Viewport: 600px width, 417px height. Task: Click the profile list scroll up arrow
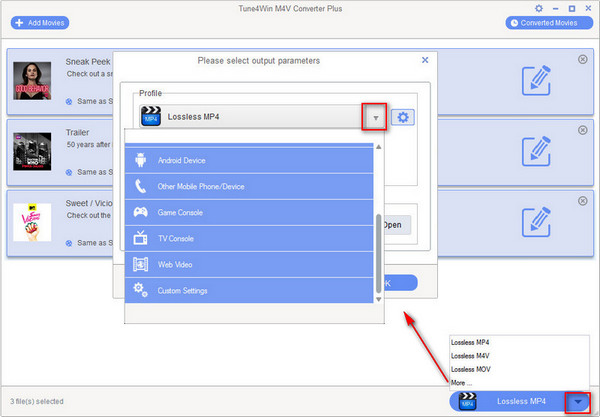pos(378,147)
